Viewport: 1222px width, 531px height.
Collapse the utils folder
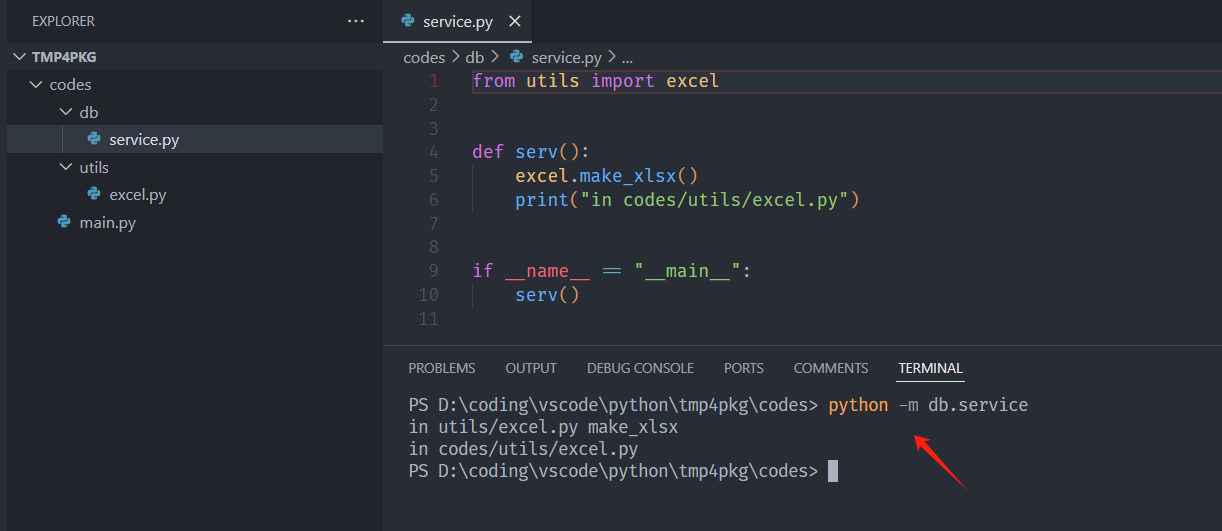tap(66, 167)
